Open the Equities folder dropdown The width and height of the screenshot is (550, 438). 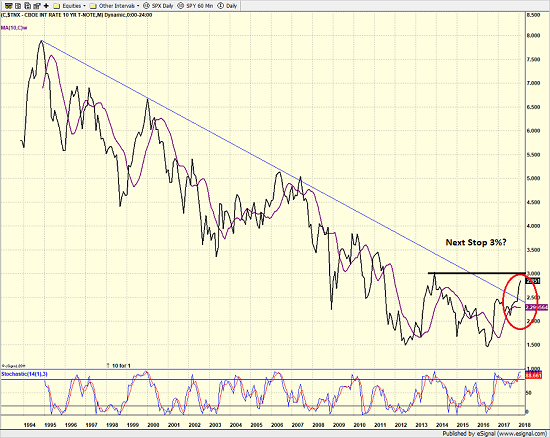pos(69,6)
